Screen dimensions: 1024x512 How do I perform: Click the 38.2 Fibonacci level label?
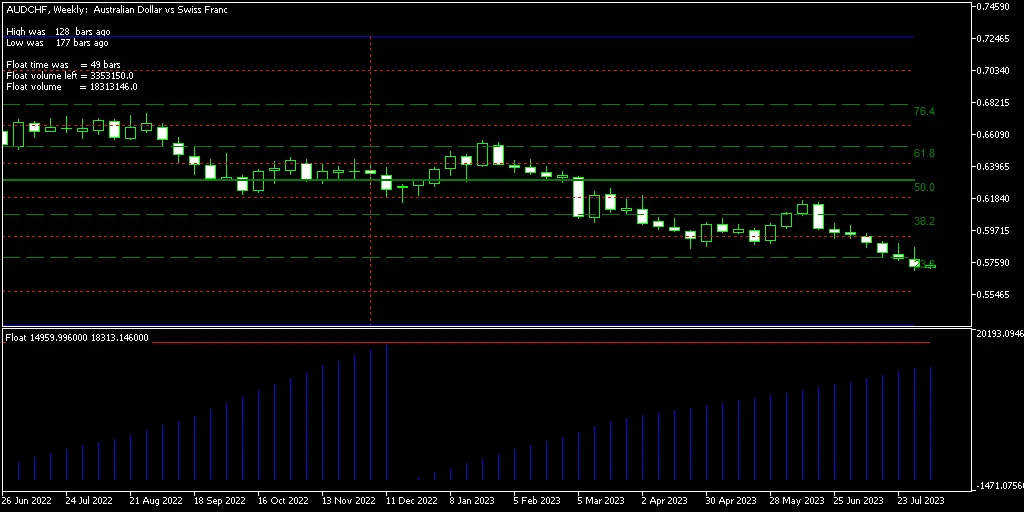(924, 221)
